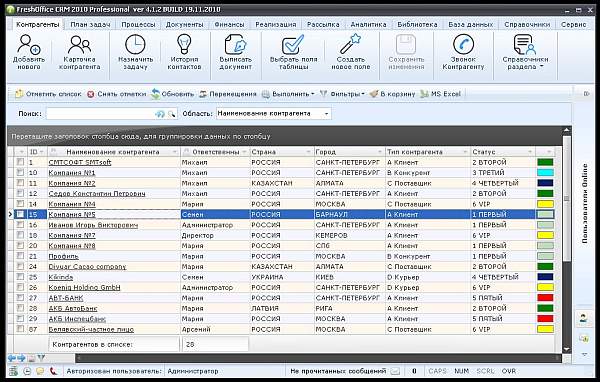This screenshot has height=382, width=600.
Task: Click Отметить список in the toolbar
Action: pos(48,94)
